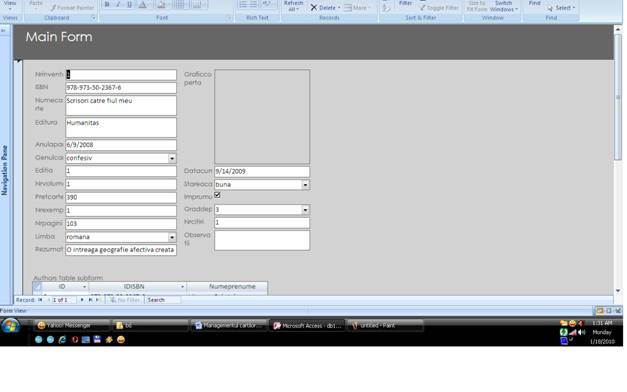
Task: Toggle bold formatting in the Font group
Action: pos(107,4)
